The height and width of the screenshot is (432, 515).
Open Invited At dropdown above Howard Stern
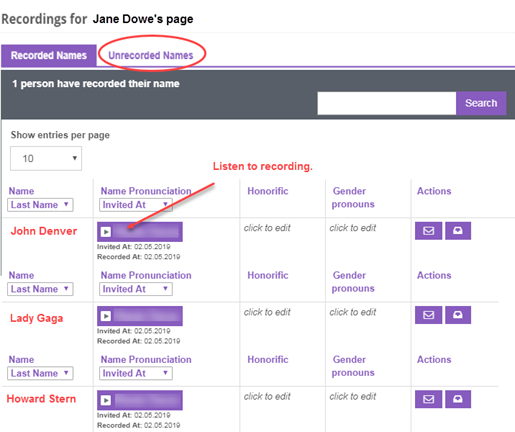(136, 373)
